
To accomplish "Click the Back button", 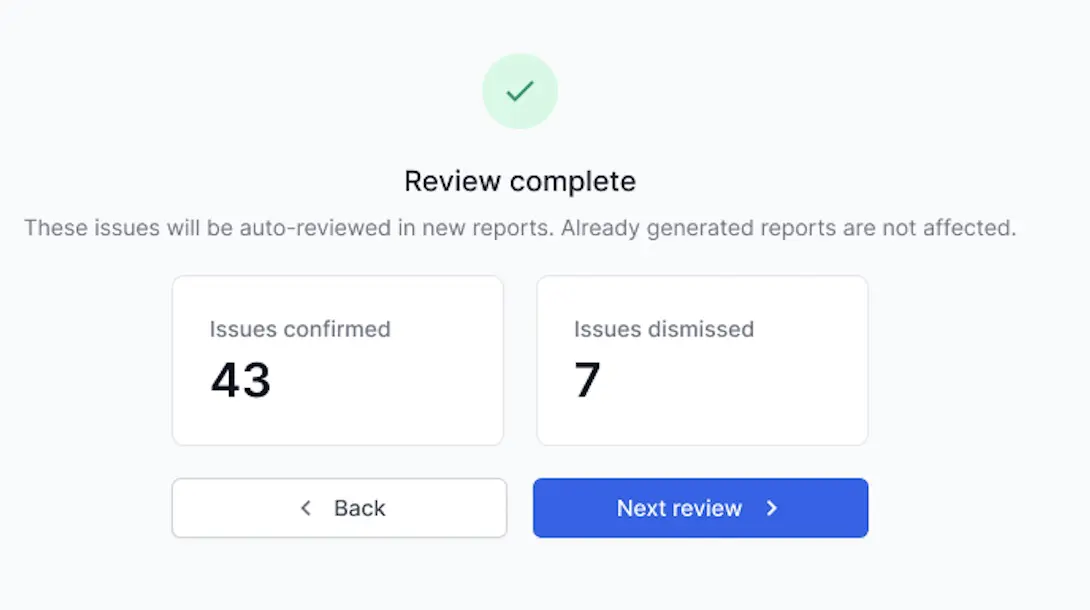I will coord(339,508).
